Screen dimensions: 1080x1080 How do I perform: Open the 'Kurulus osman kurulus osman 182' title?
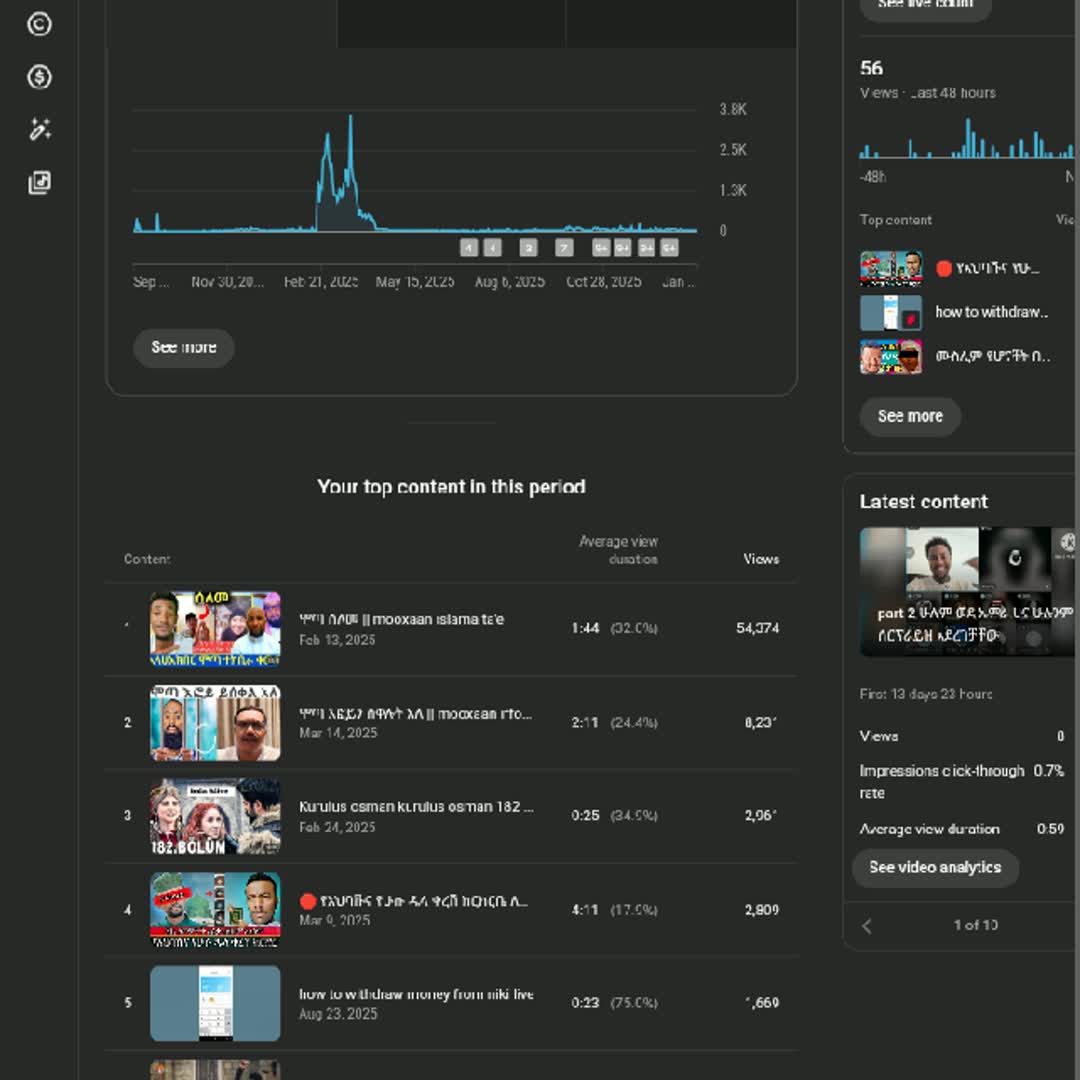point(416,807)
